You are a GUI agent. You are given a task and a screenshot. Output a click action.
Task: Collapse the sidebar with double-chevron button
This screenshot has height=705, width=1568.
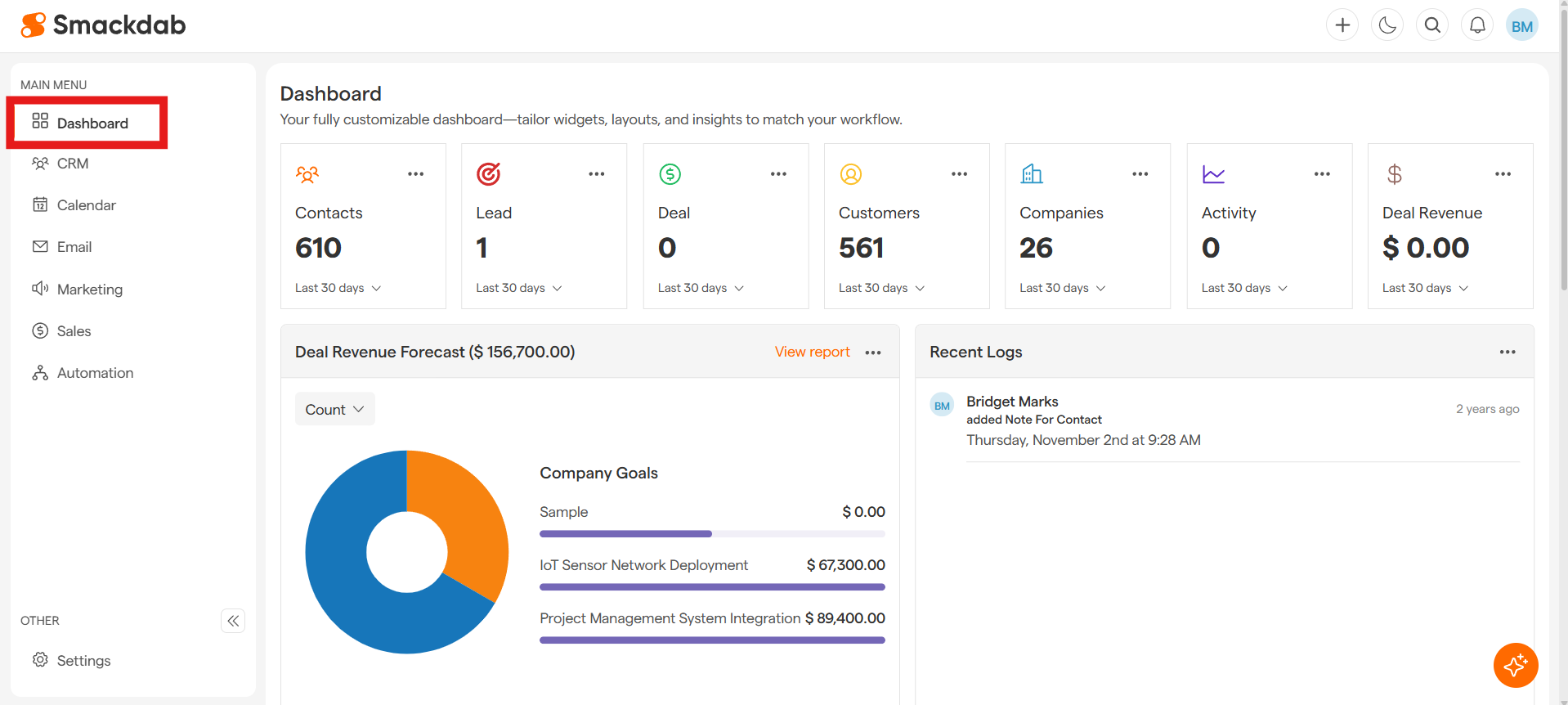[233, 621]
